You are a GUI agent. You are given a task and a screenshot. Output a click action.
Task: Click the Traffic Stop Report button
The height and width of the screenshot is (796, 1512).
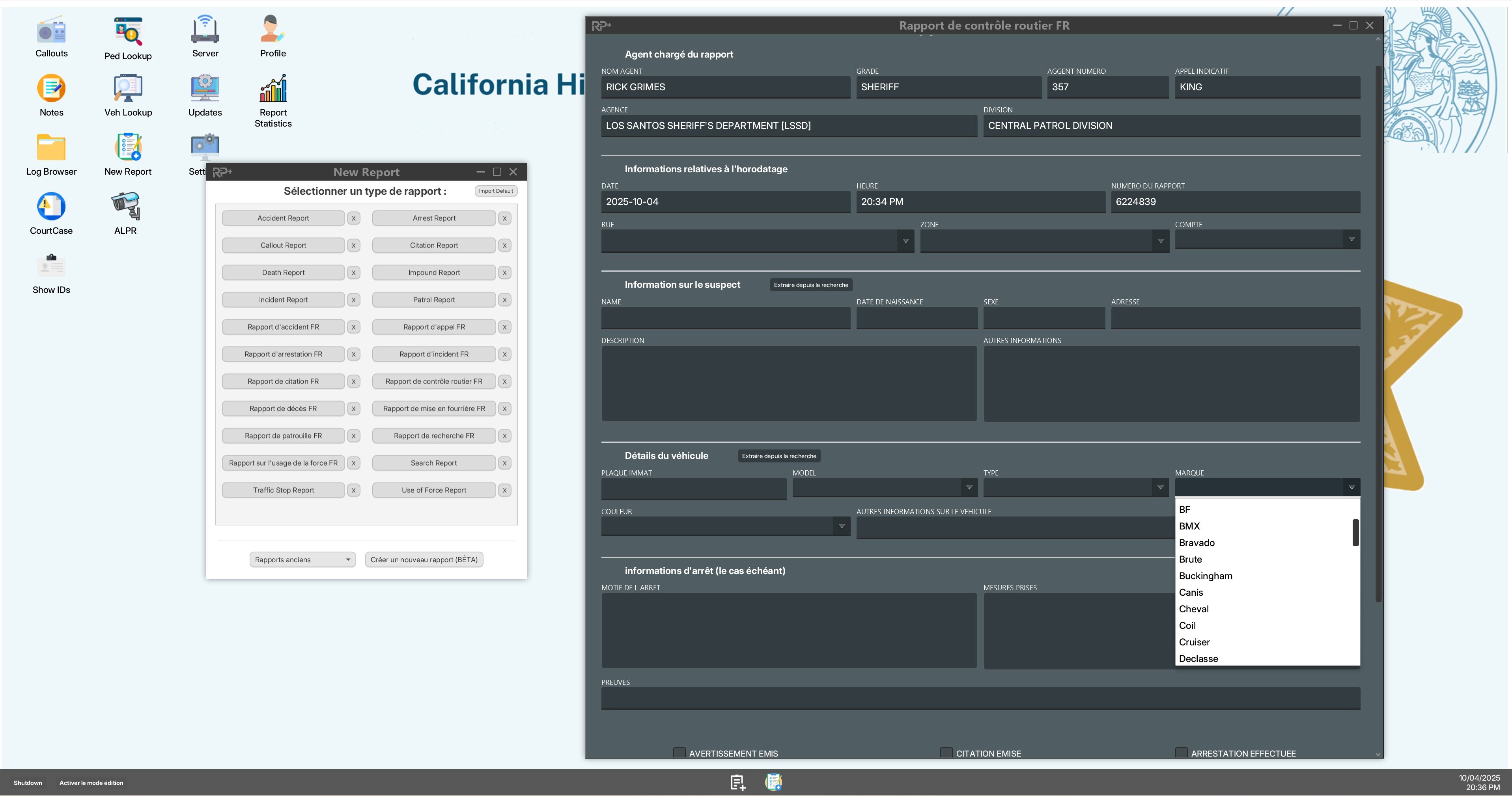[x=283, y=490]
